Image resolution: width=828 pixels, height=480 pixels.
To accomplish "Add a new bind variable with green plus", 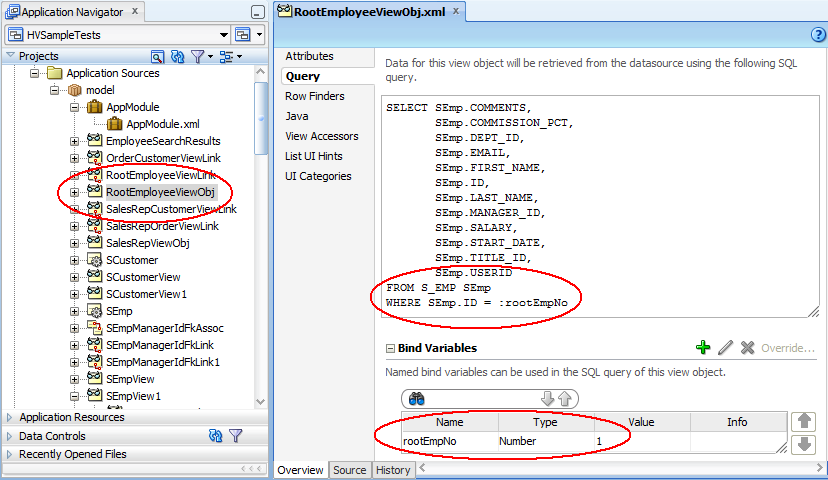I will click(703, 347).
